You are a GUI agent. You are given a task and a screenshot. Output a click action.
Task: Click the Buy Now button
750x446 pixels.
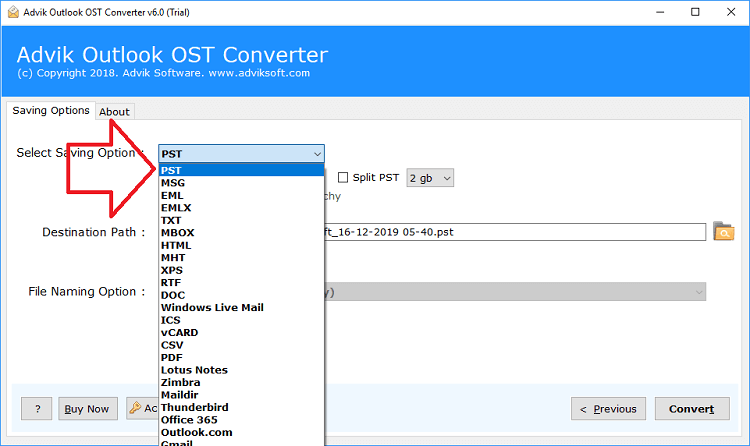click(x=88, y=409)
